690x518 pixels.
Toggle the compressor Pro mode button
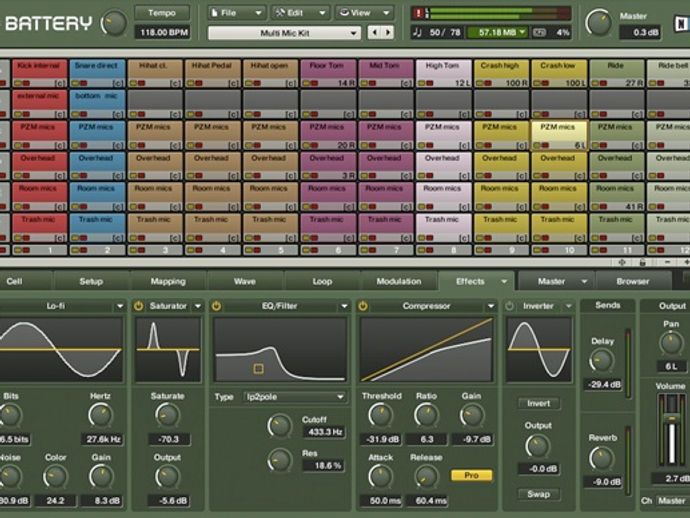pyautogui.click(x=471, y=475)
